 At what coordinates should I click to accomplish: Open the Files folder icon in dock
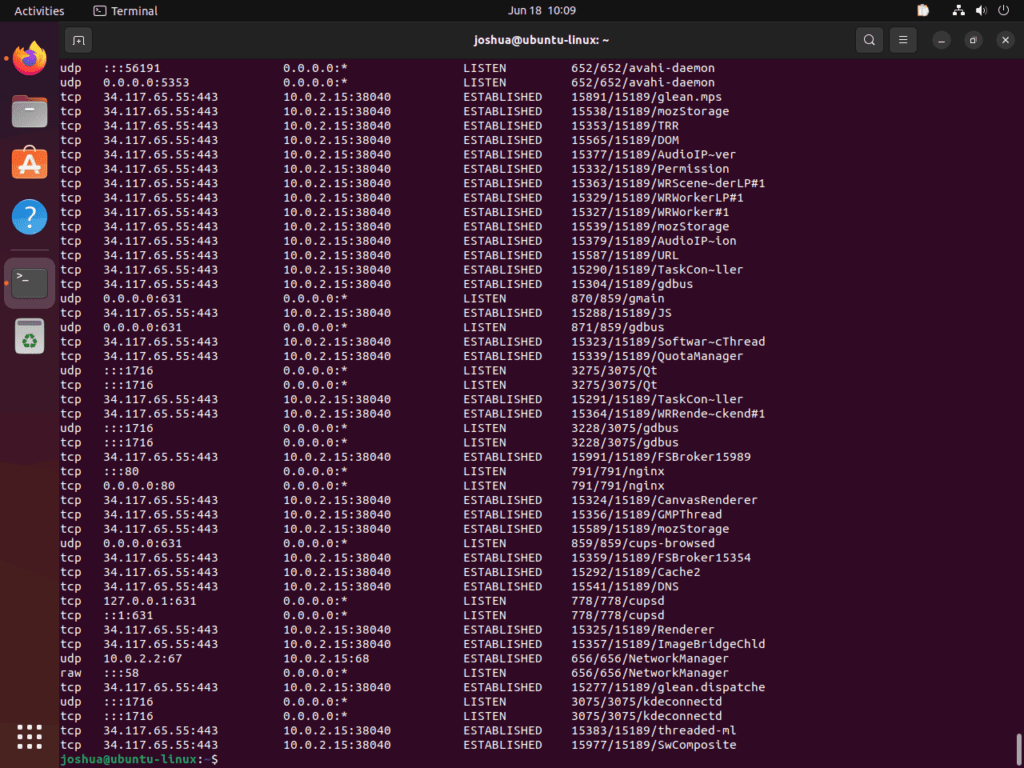pos(29,111)
